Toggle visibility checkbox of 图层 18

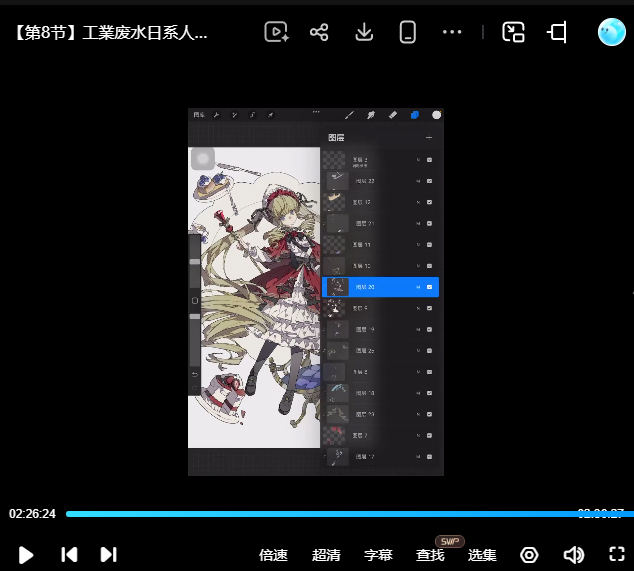[x=429, y=393]
